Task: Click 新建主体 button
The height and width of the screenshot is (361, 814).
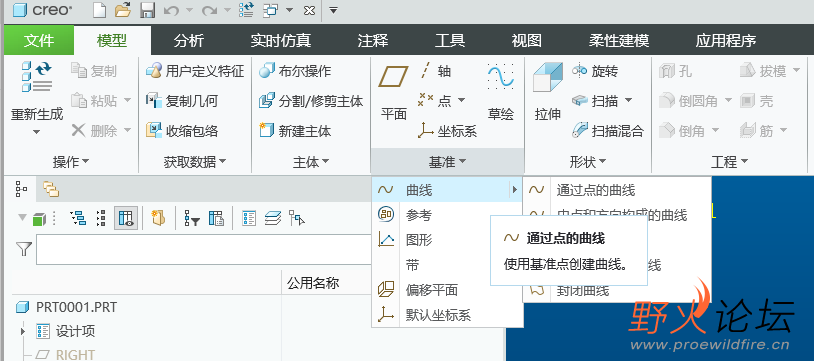Action: point(295,130)
